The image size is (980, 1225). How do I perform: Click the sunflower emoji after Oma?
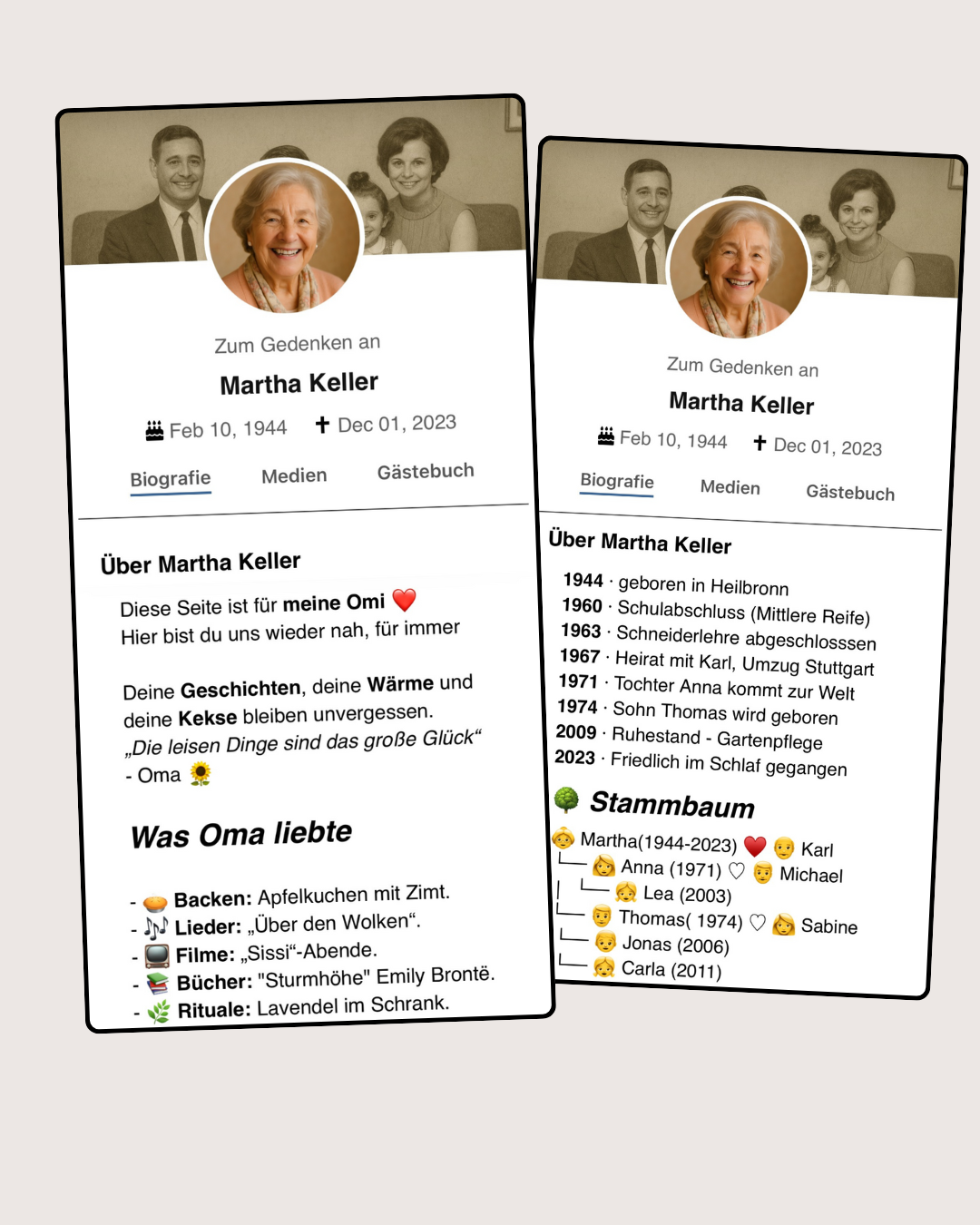click(x=200, y=773)
